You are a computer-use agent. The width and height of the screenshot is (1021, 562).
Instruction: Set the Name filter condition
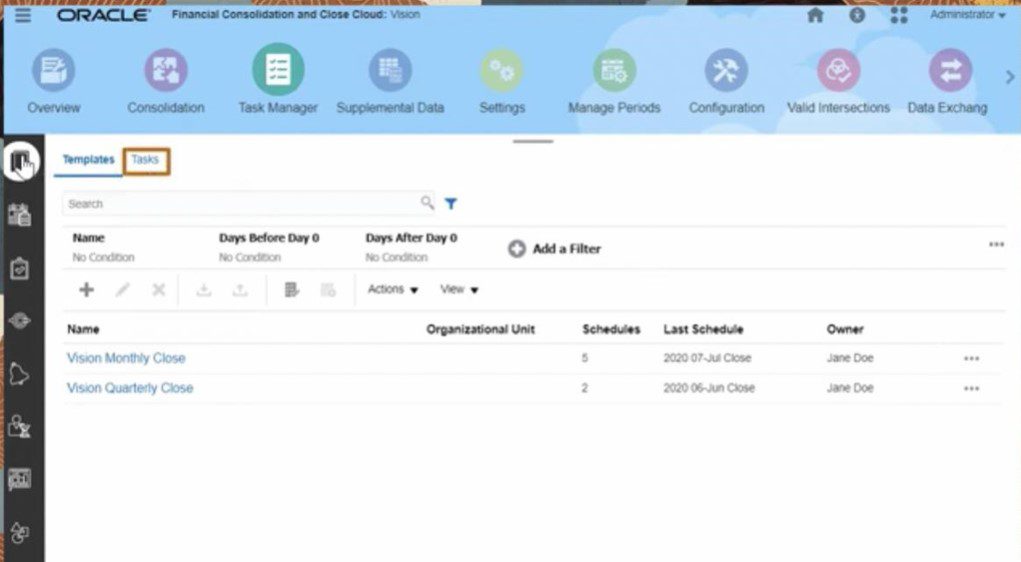[x=104, y=247]
